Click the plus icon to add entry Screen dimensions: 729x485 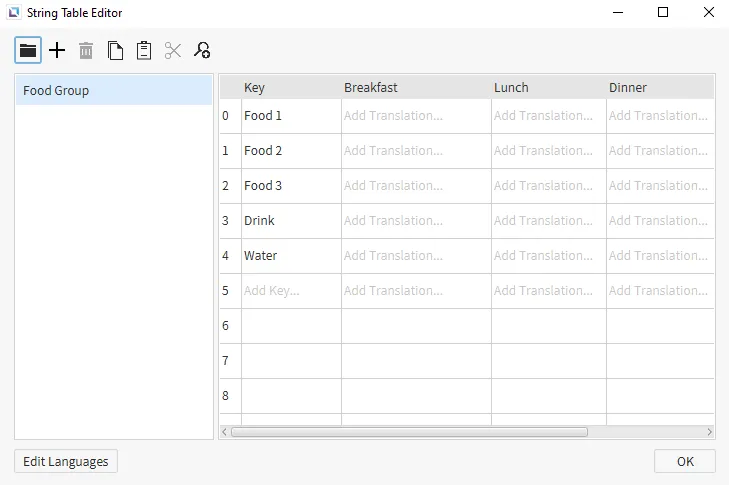coord(57,50)
